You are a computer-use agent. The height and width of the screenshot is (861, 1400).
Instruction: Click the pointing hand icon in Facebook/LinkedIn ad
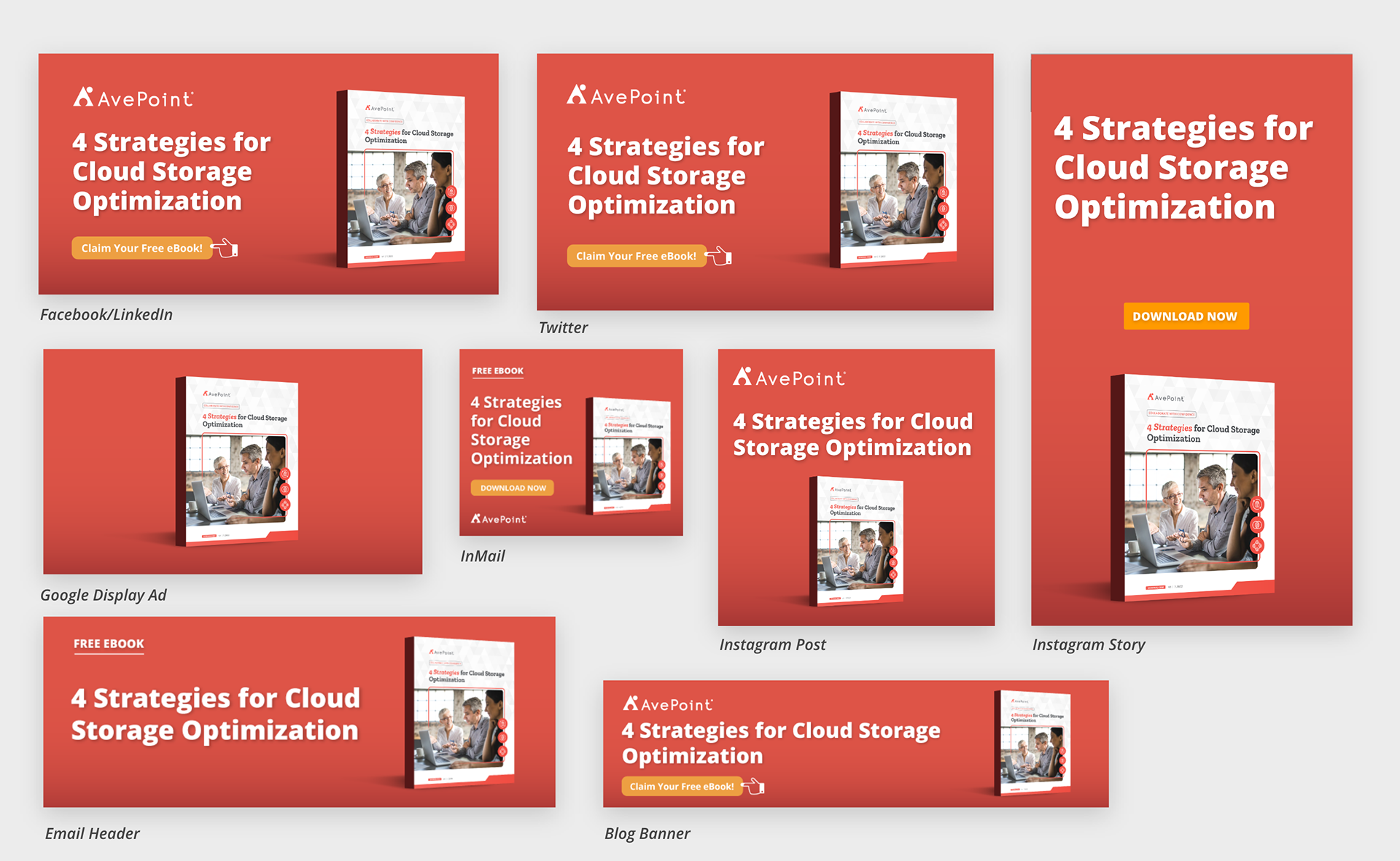(x=225, y=248)
